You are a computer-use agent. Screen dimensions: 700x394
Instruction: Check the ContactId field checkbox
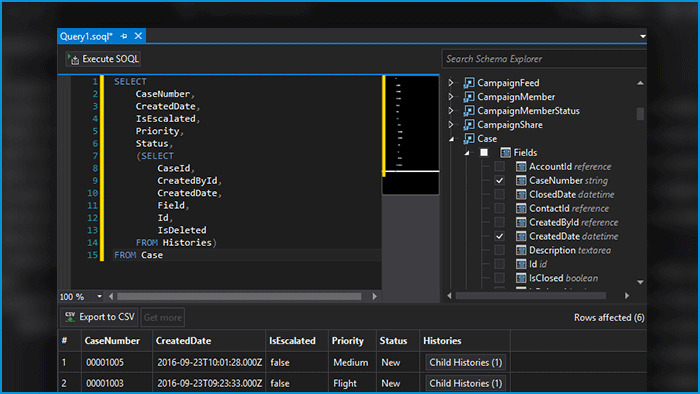pyautogui.click(x=500, y=208)
